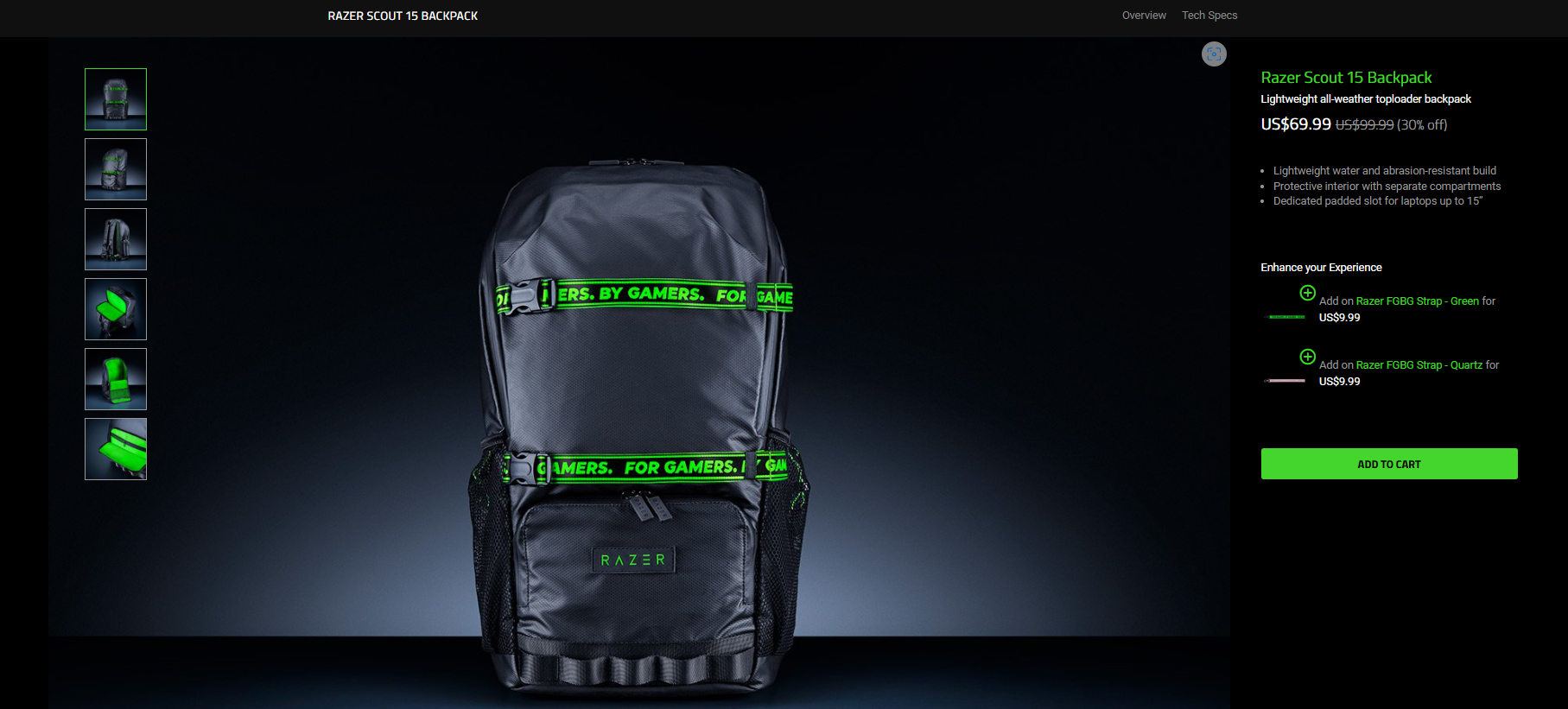Open Razer FGBG Strap - Green link

[x=1418, y=301]
